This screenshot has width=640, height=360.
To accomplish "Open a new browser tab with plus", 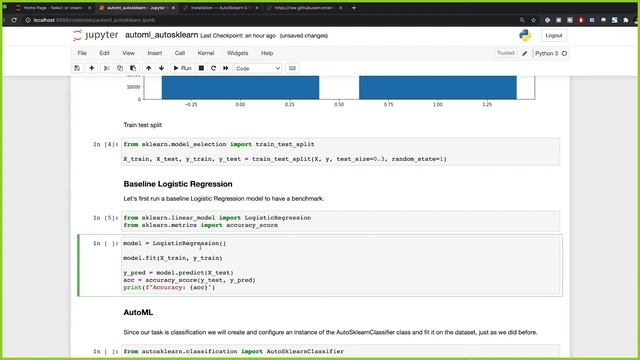I will pos(353,8).
